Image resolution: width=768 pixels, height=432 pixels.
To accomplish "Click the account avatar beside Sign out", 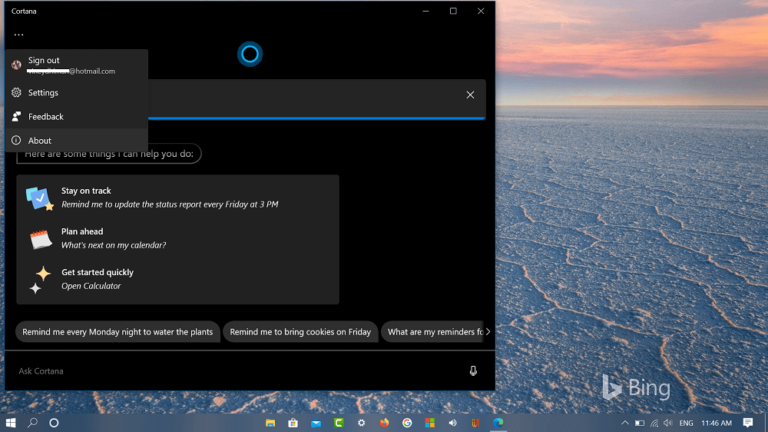I will click(17, 65).
